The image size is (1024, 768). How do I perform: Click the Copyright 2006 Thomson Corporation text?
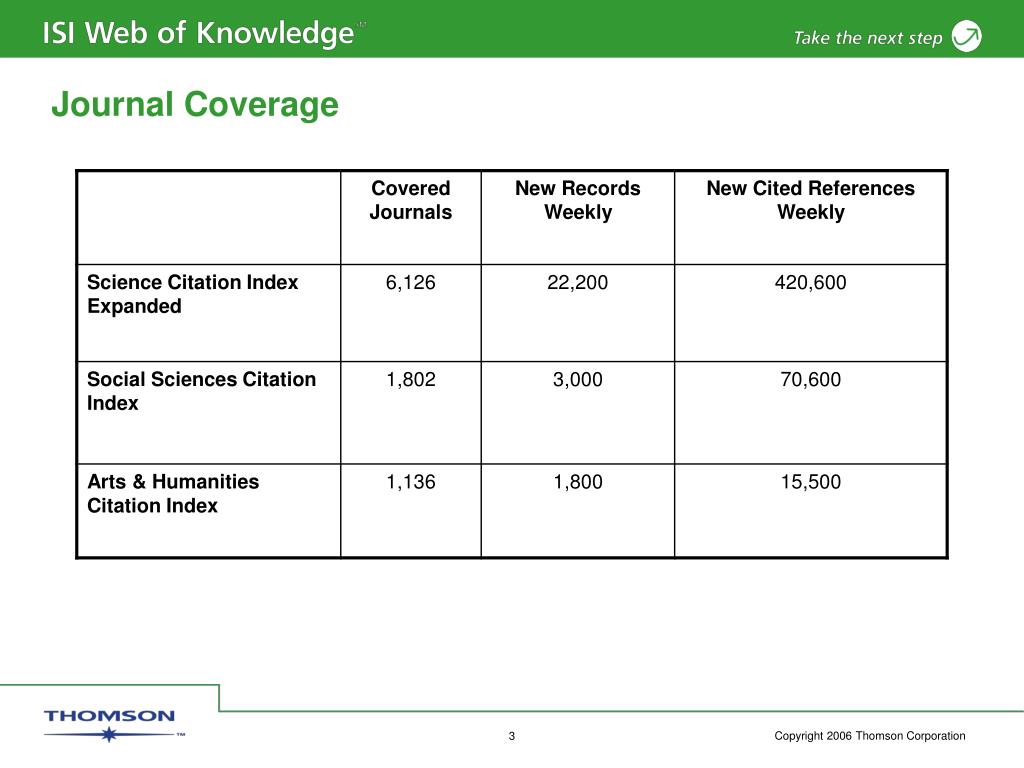[870, 736]
